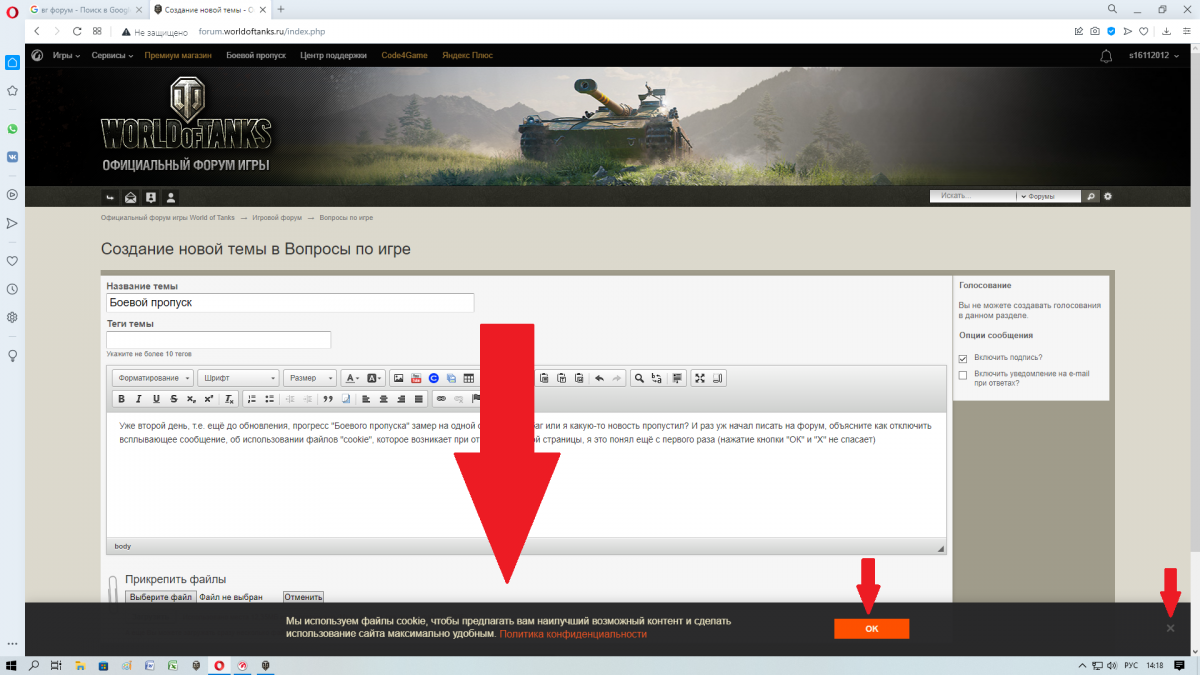The height and width of the screenshot is (675, 1200).
Task: Open the text color picker dropdown
Action: [352, 378]
